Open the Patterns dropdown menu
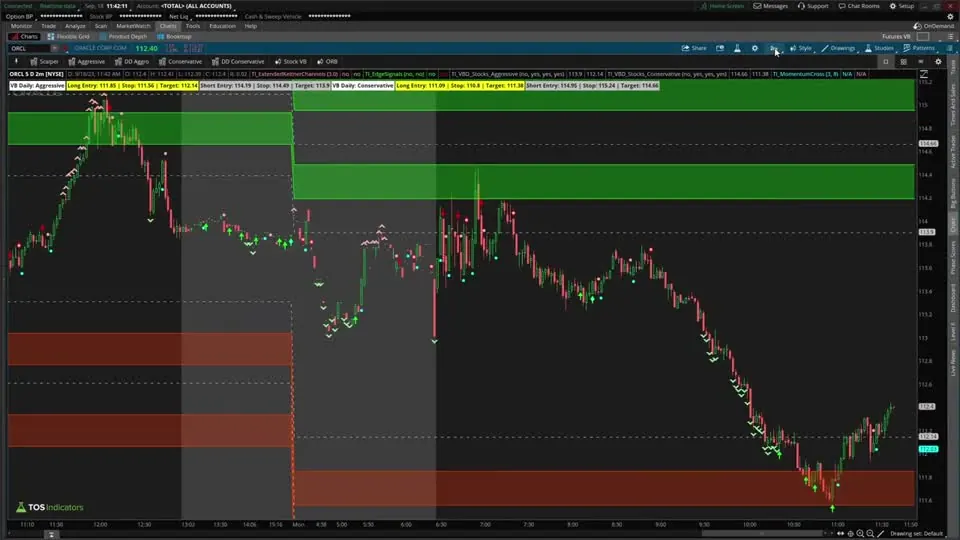Image resolution: width=960 pixels, height=540 pixels. 919,48
